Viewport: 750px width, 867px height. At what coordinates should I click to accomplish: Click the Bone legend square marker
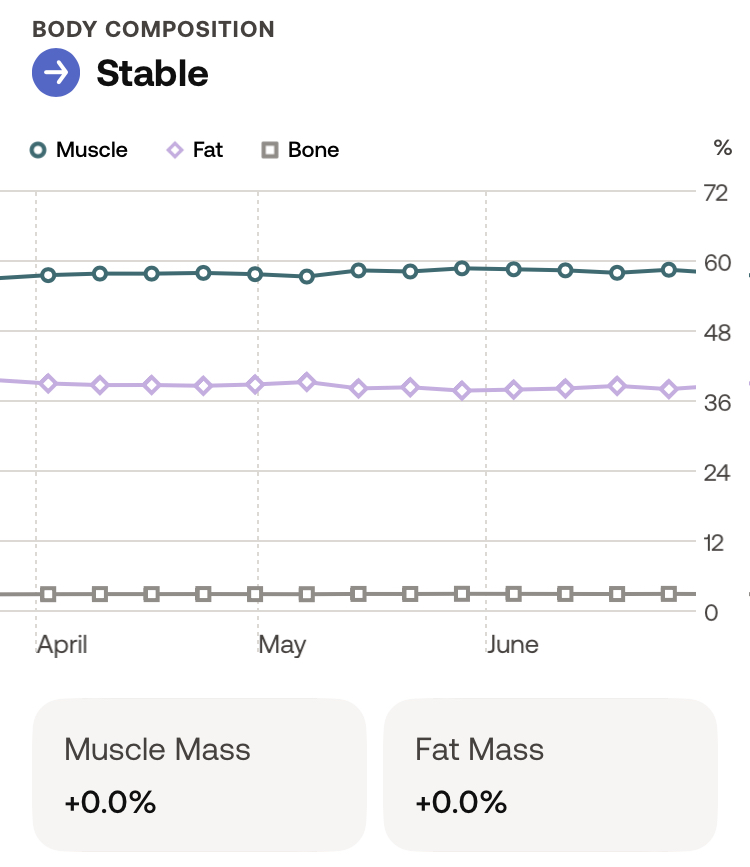269,150
